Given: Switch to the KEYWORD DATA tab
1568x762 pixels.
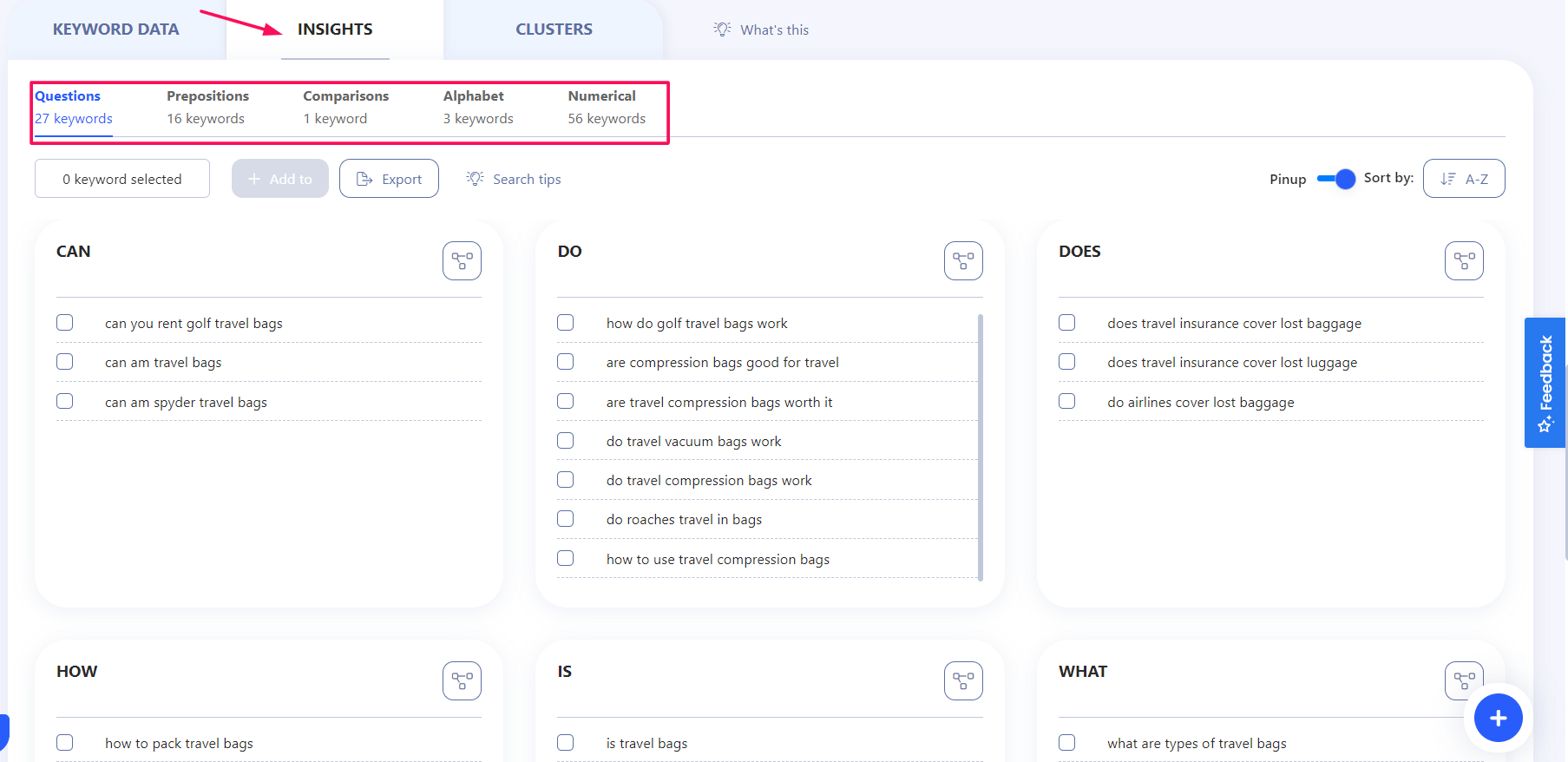Looking at the screenshot, I should click(x=115, y=30).
